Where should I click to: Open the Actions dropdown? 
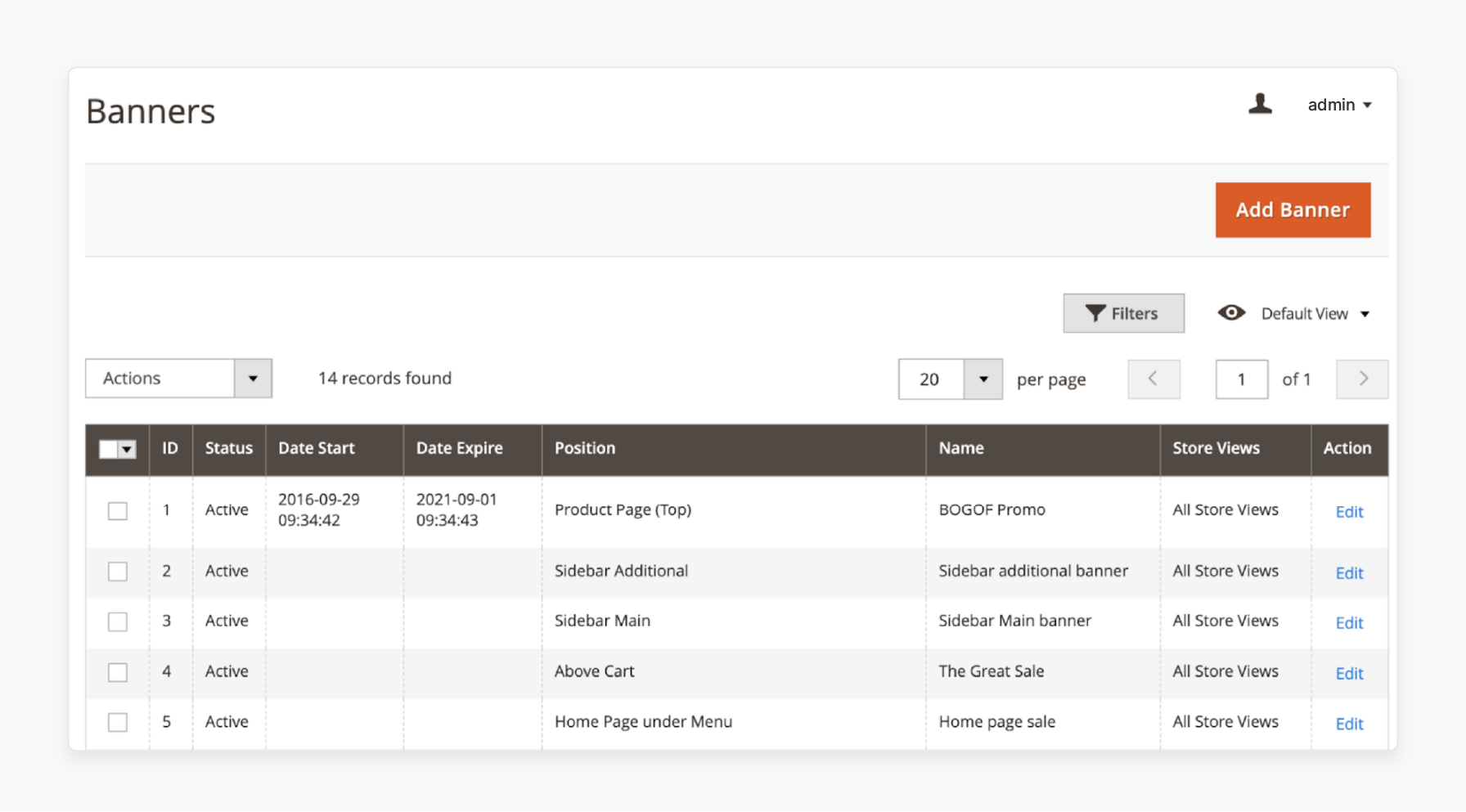point(178,379)
